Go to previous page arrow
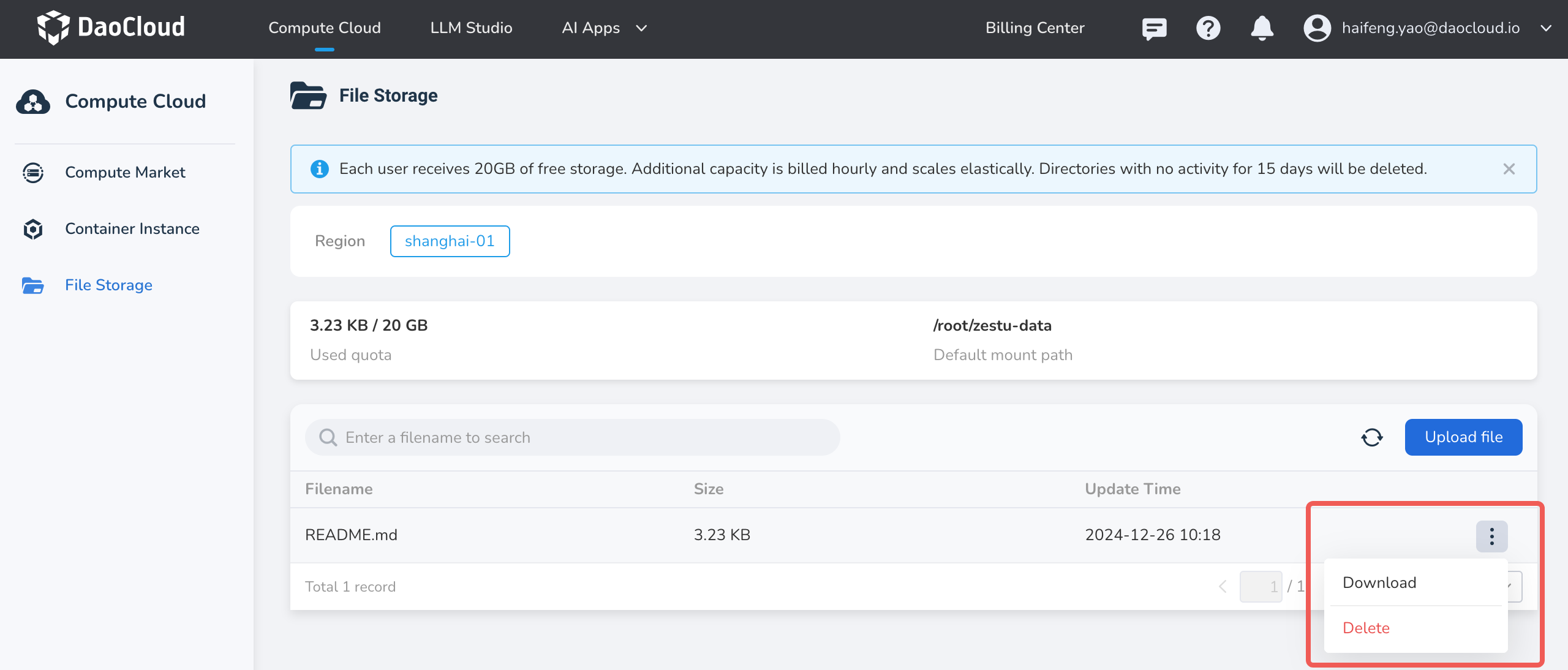 (1223, 587)
